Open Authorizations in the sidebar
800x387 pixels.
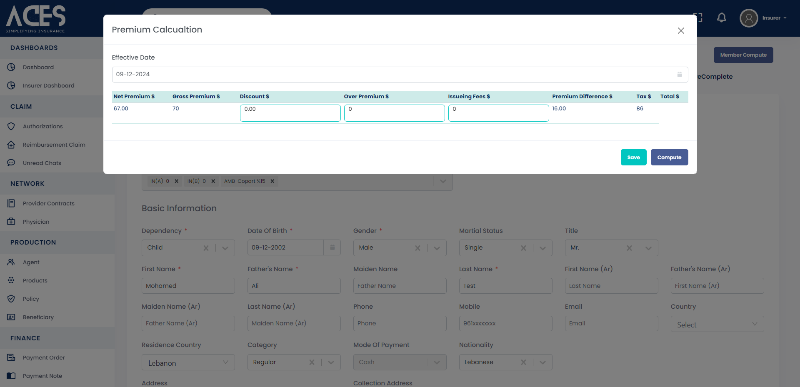click(43, 126)
